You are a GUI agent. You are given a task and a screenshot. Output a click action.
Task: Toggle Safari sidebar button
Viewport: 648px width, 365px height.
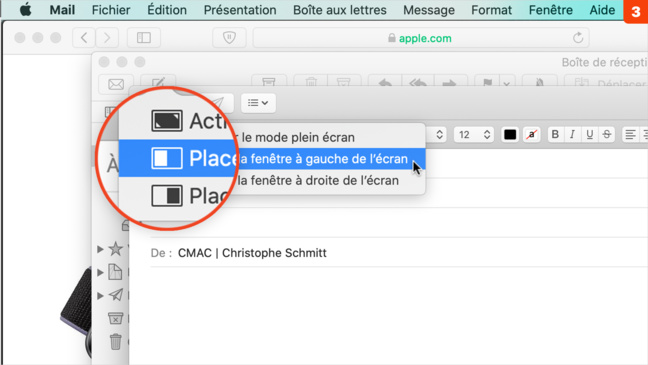coord(144,38)
